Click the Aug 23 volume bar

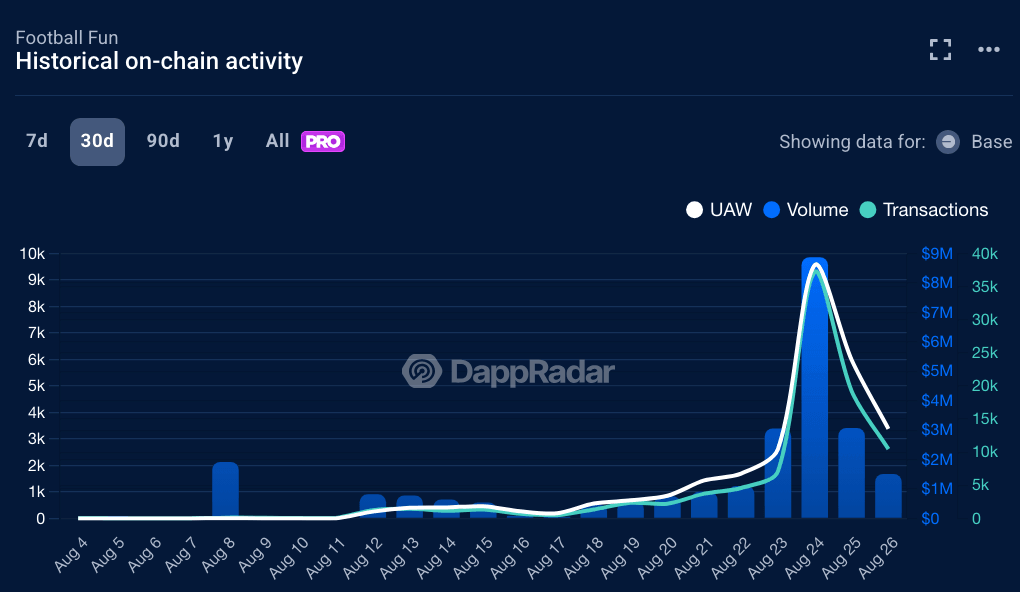tap(778, 475)
